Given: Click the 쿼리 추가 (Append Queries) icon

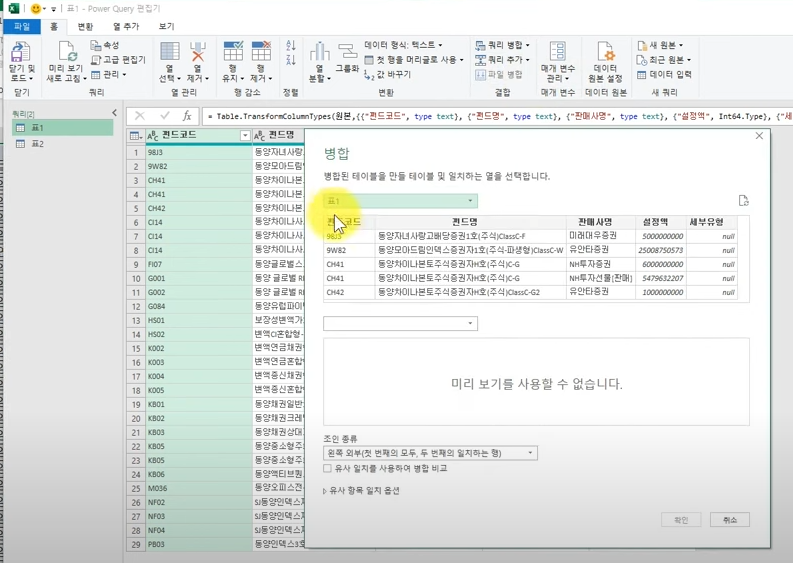Looking at the screenshot, I should coord(480,60).
